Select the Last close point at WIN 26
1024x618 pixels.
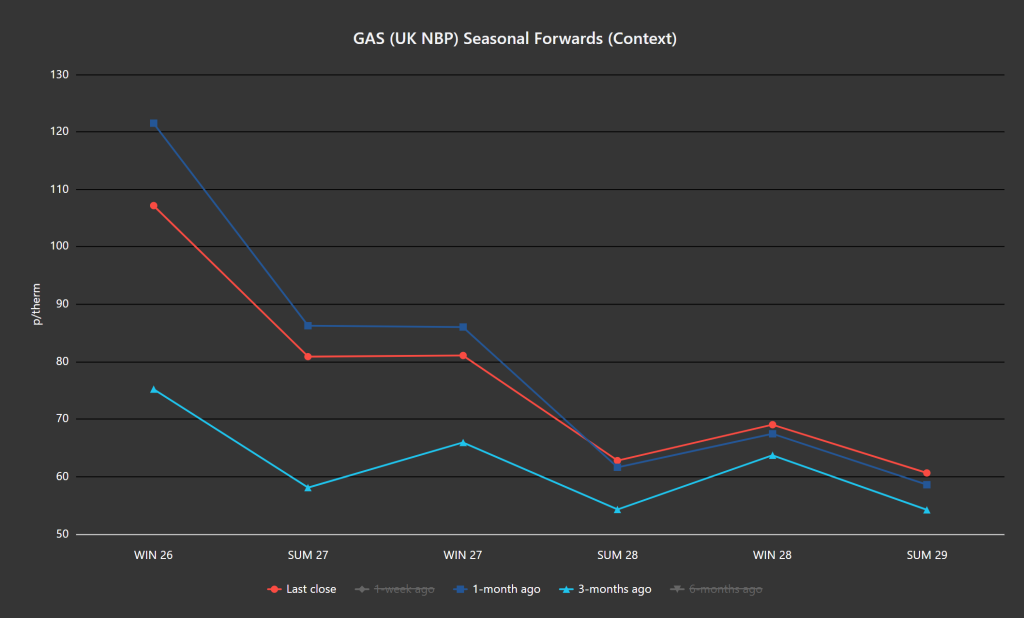tap(153, 205)
